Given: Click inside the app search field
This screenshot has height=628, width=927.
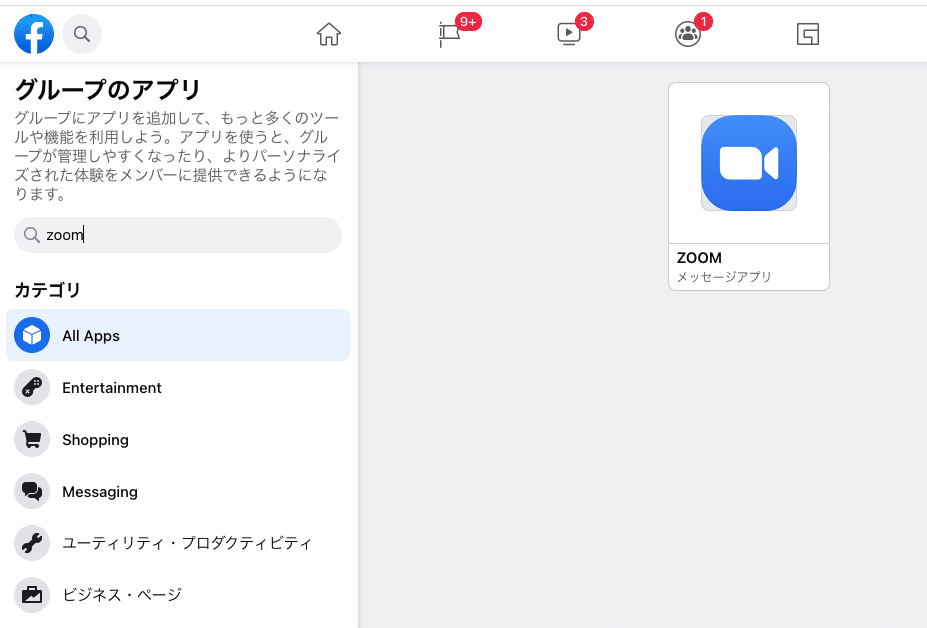Looking at the screenshot, I should 177,234.
